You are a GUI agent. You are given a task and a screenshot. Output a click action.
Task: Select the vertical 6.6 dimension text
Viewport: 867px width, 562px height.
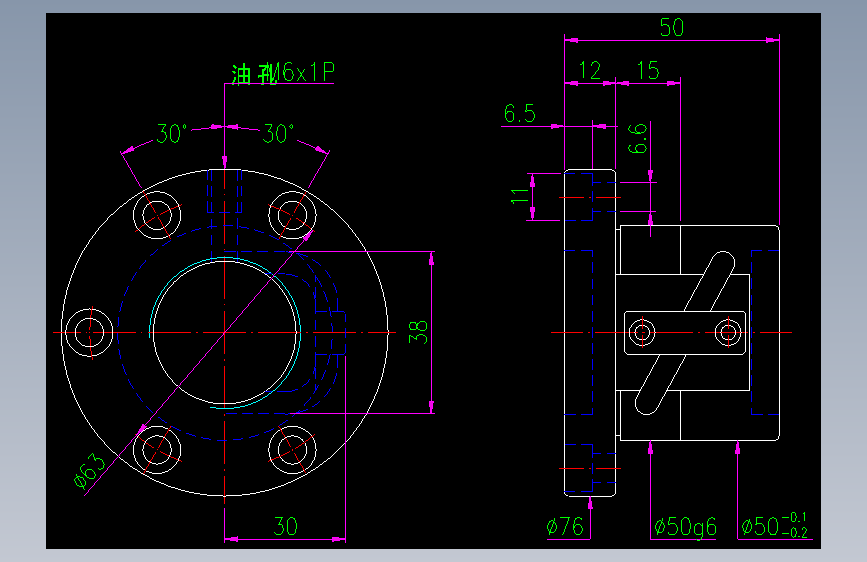coord(638,138)
